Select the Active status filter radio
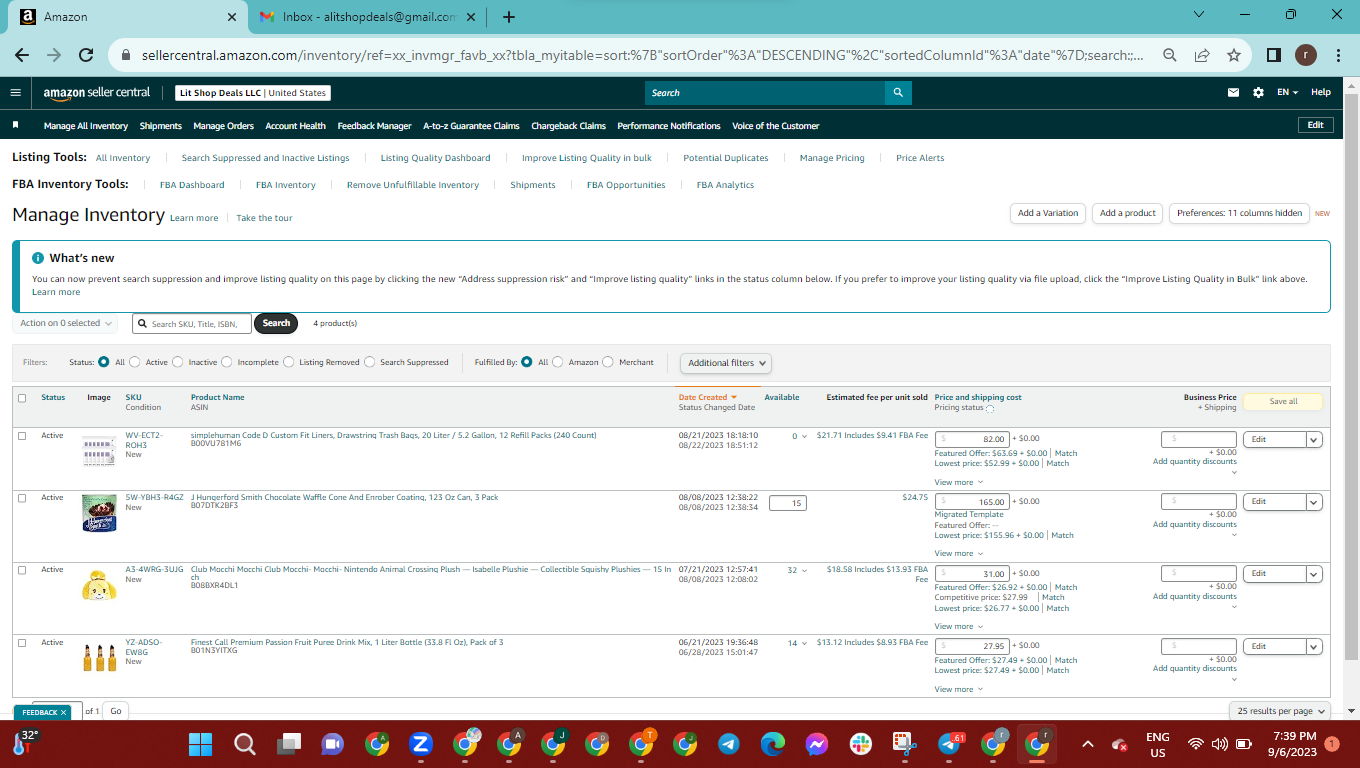The width and height of the screenshot is (1360, 768). [135, 362]
